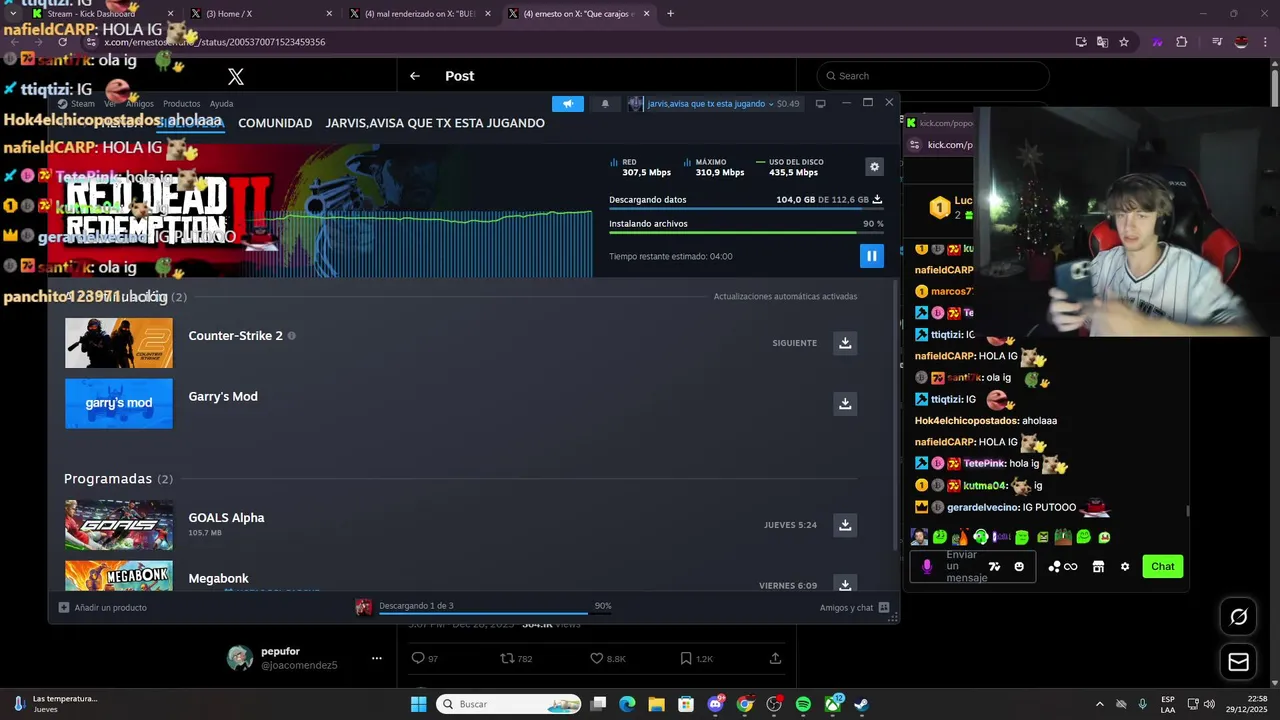This screenshot has width=1280, height=720.
Task: Open Grok floating button on X
Action: click(1238, 617)
